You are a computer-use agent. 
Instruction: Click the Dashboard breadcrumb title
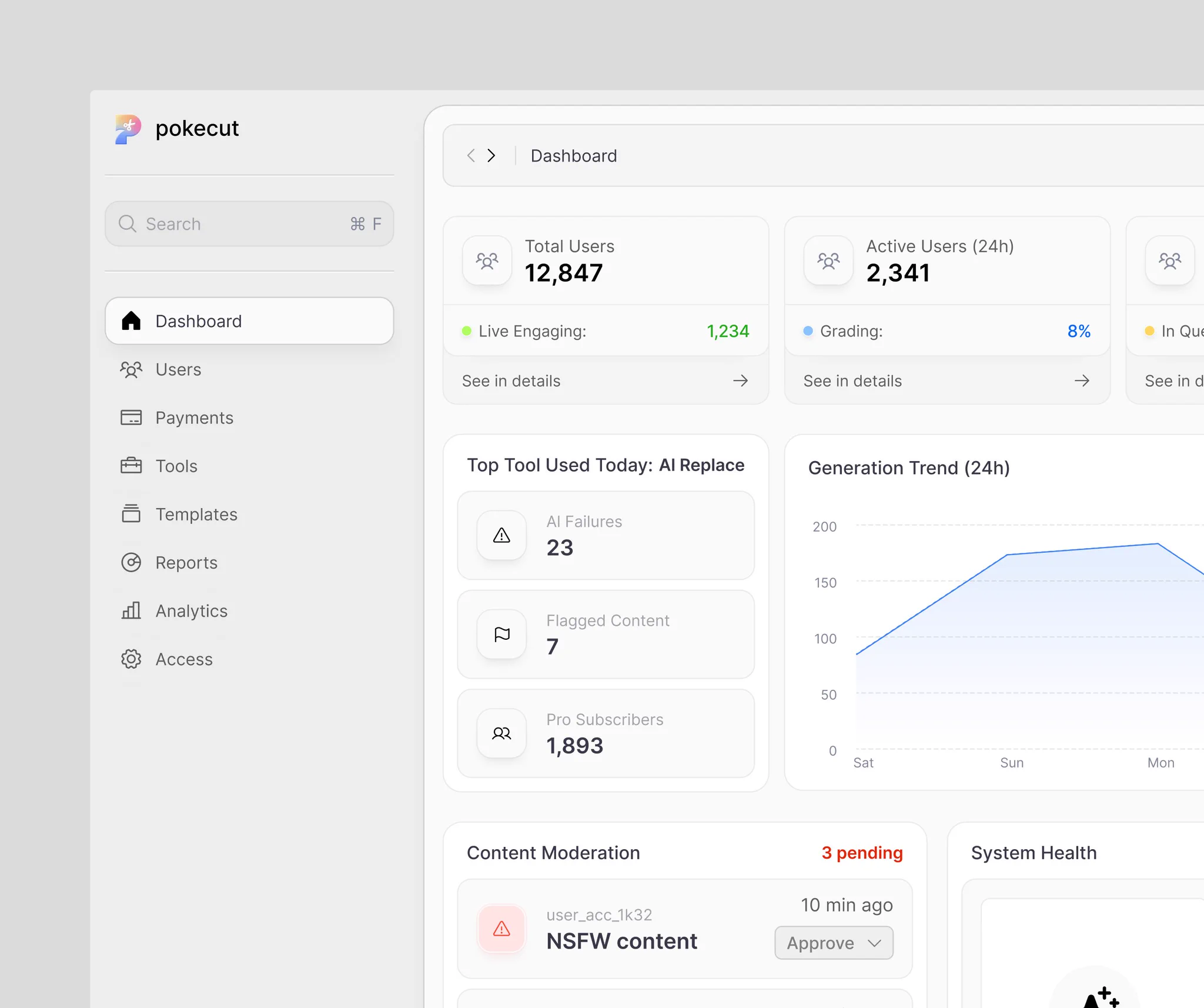(574, 155)
